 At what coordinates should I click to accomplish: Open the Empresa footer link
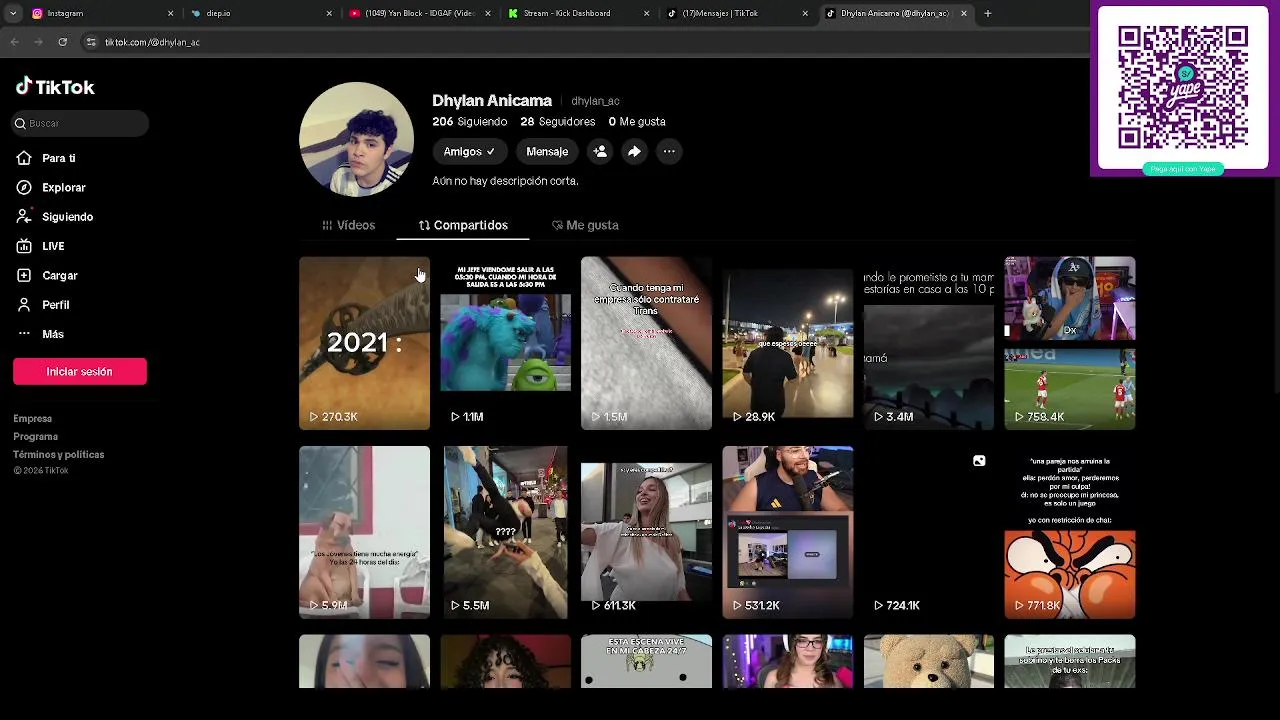tap(33, 419)
